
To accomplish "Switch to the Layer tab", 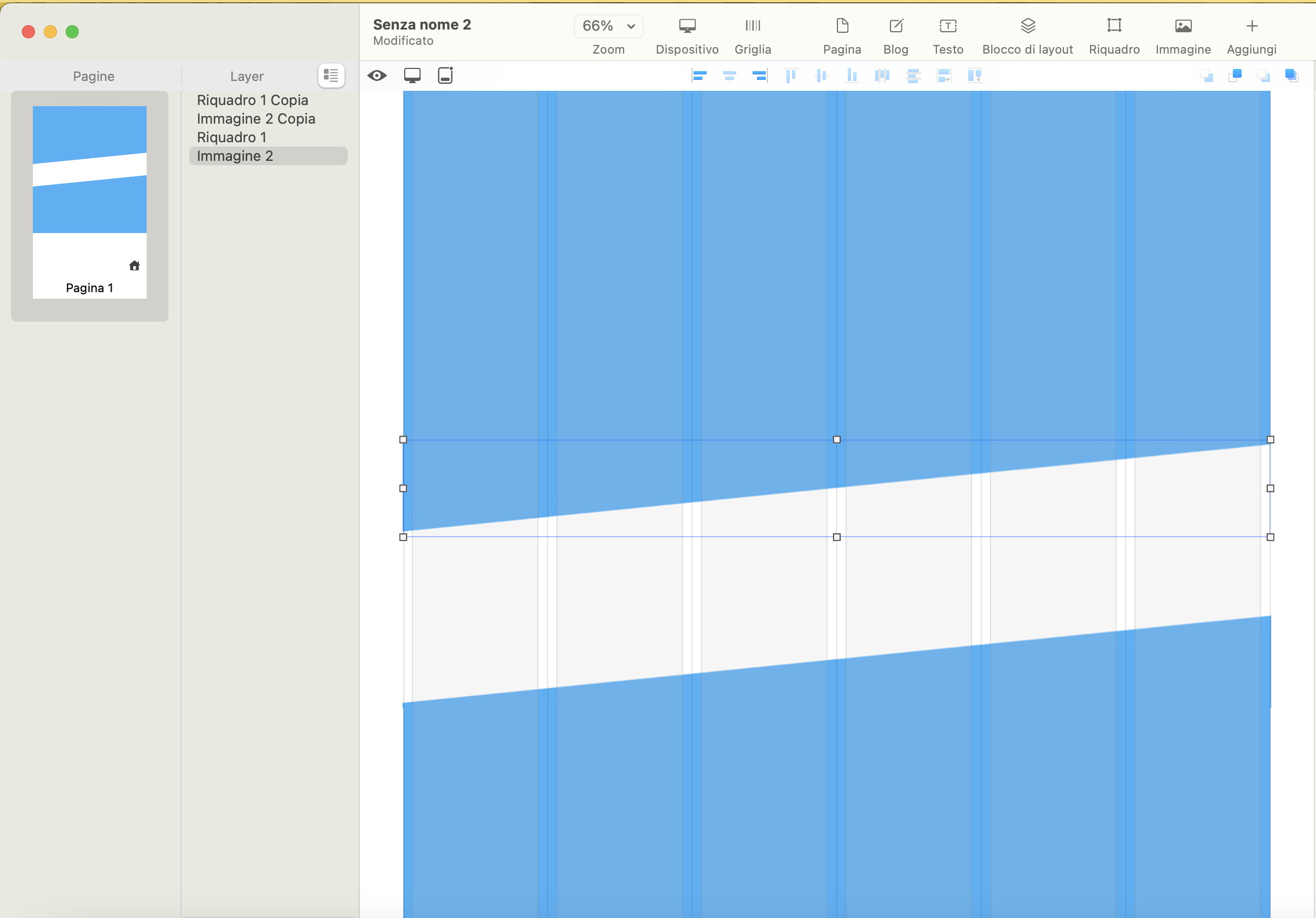I will pos(247,76).
